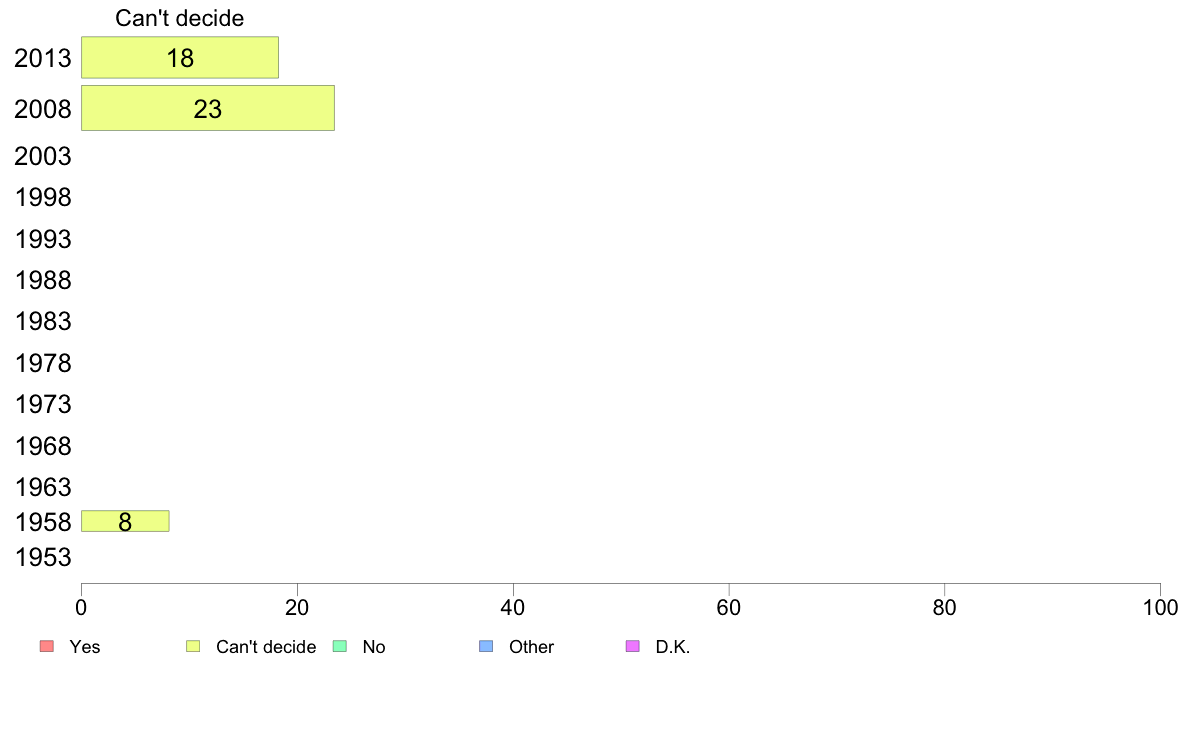The width and height of the screenshot is (1188, 736).
Task: Click the 1968 year label
Action: (x=43, y=446)
